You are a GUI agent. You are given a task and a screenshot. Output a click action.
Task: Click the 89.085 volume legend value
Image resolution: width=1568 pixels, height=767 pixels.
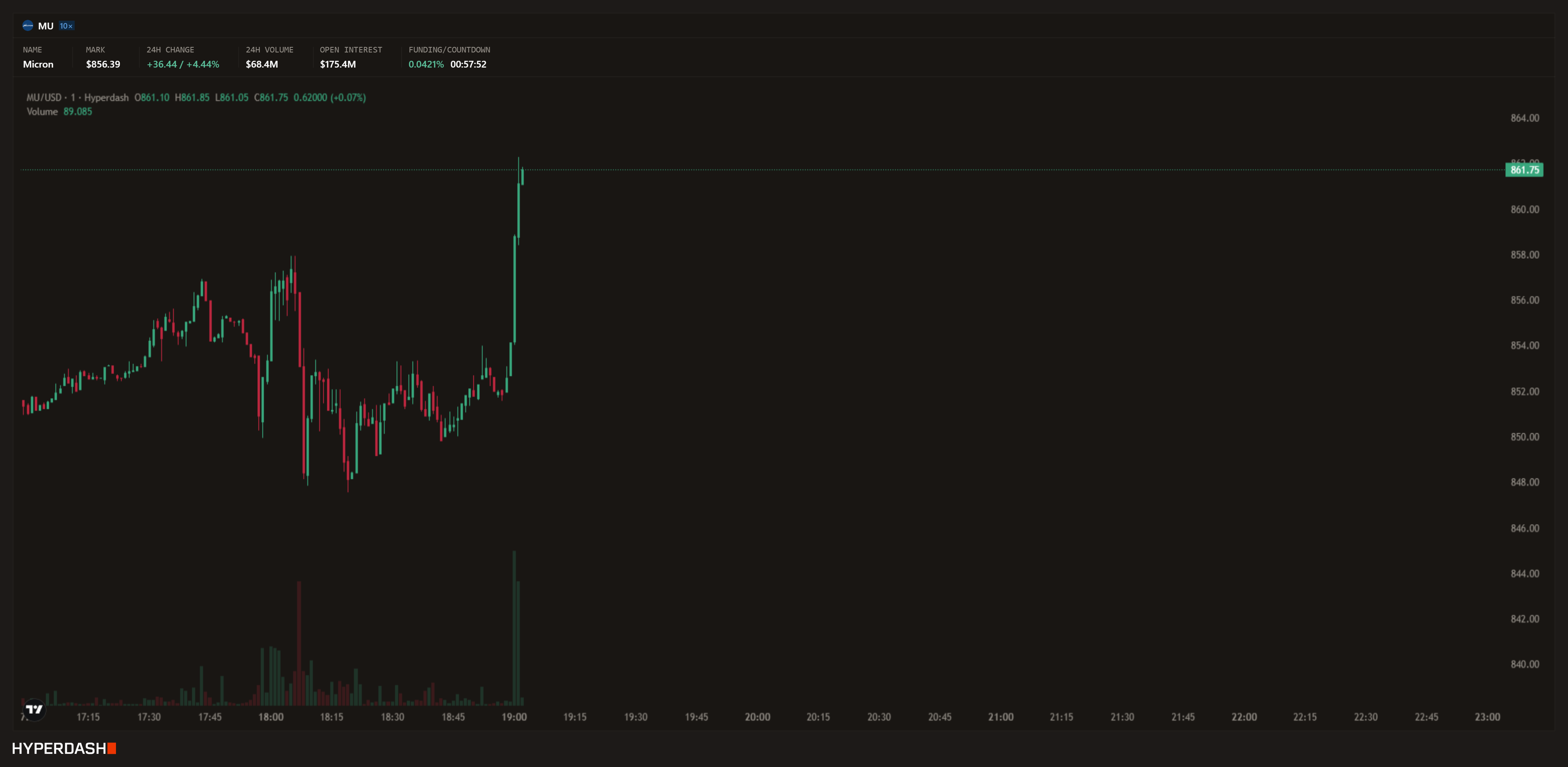coord(78,112)
